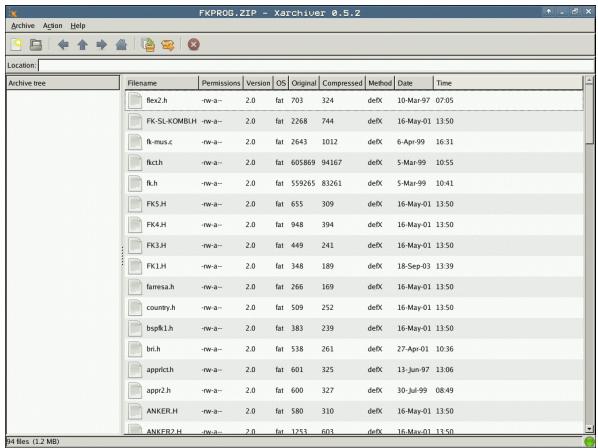The height and width of the screenshot is (448, 598).
Task: Go up with the up arrow icon
Action: 82,45
